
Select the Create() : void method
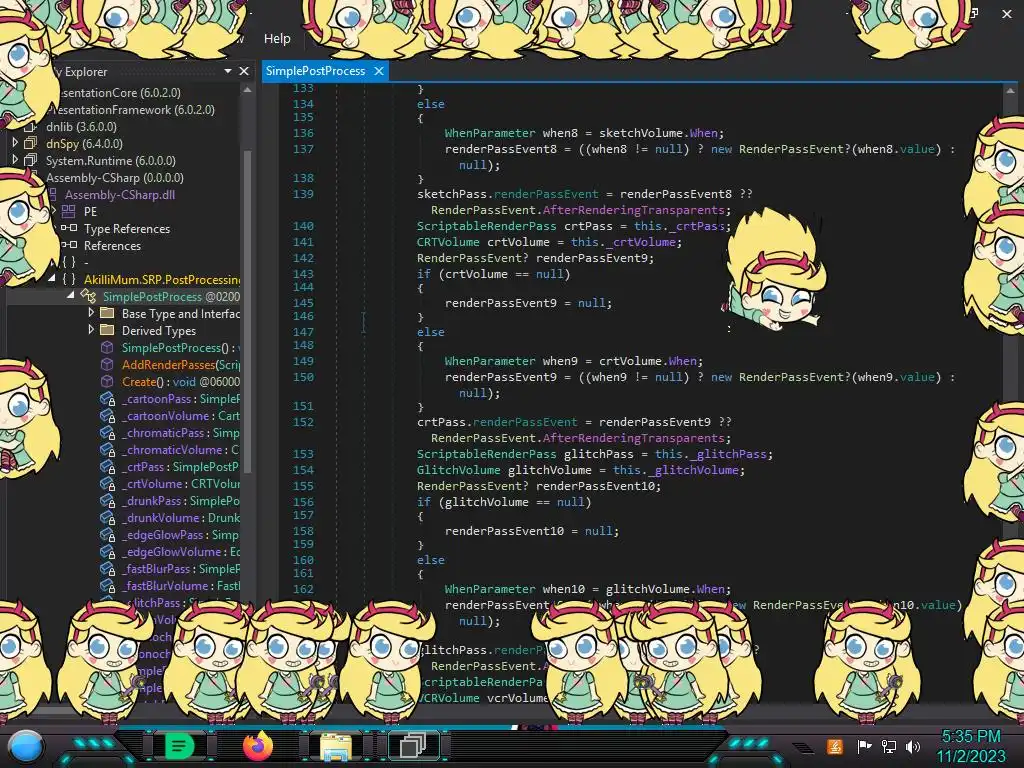(x=180, y=381)
